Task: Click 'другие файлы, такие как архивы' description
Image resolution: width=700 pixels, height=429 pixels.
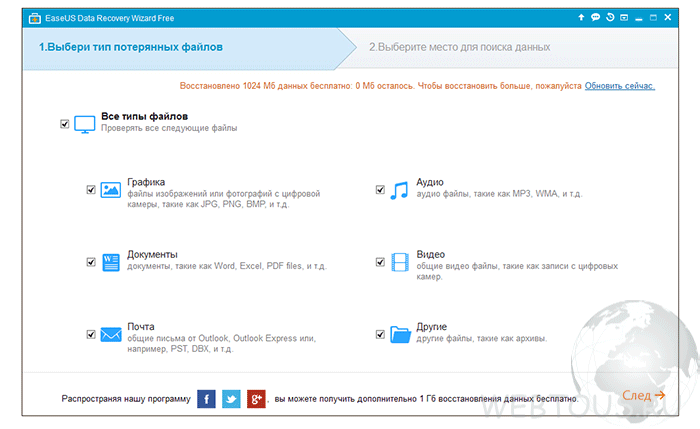Action: (x=482, y=338)
